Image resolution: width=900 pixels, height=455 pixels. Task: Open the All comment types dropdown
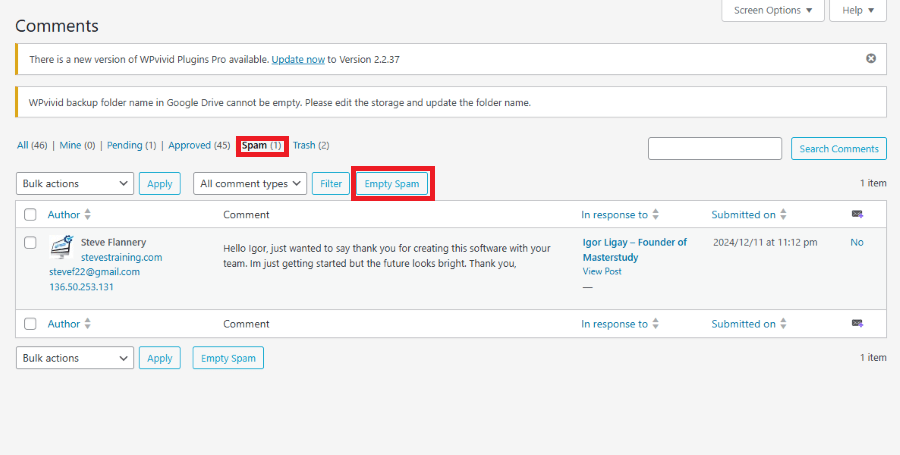tap(249, 184)
